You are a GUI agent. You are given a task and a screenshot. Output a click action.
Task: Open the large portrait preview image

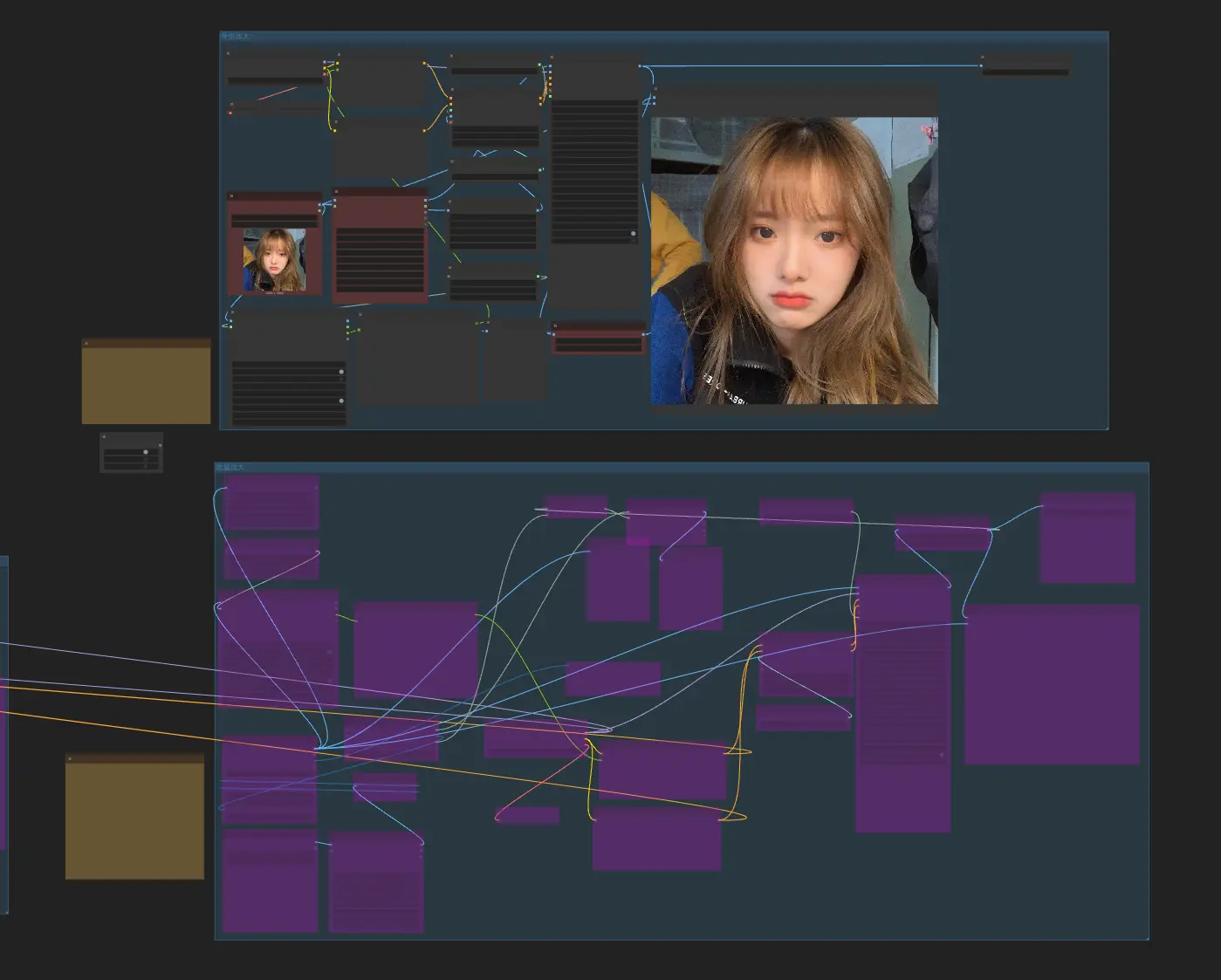pos(794,260)
